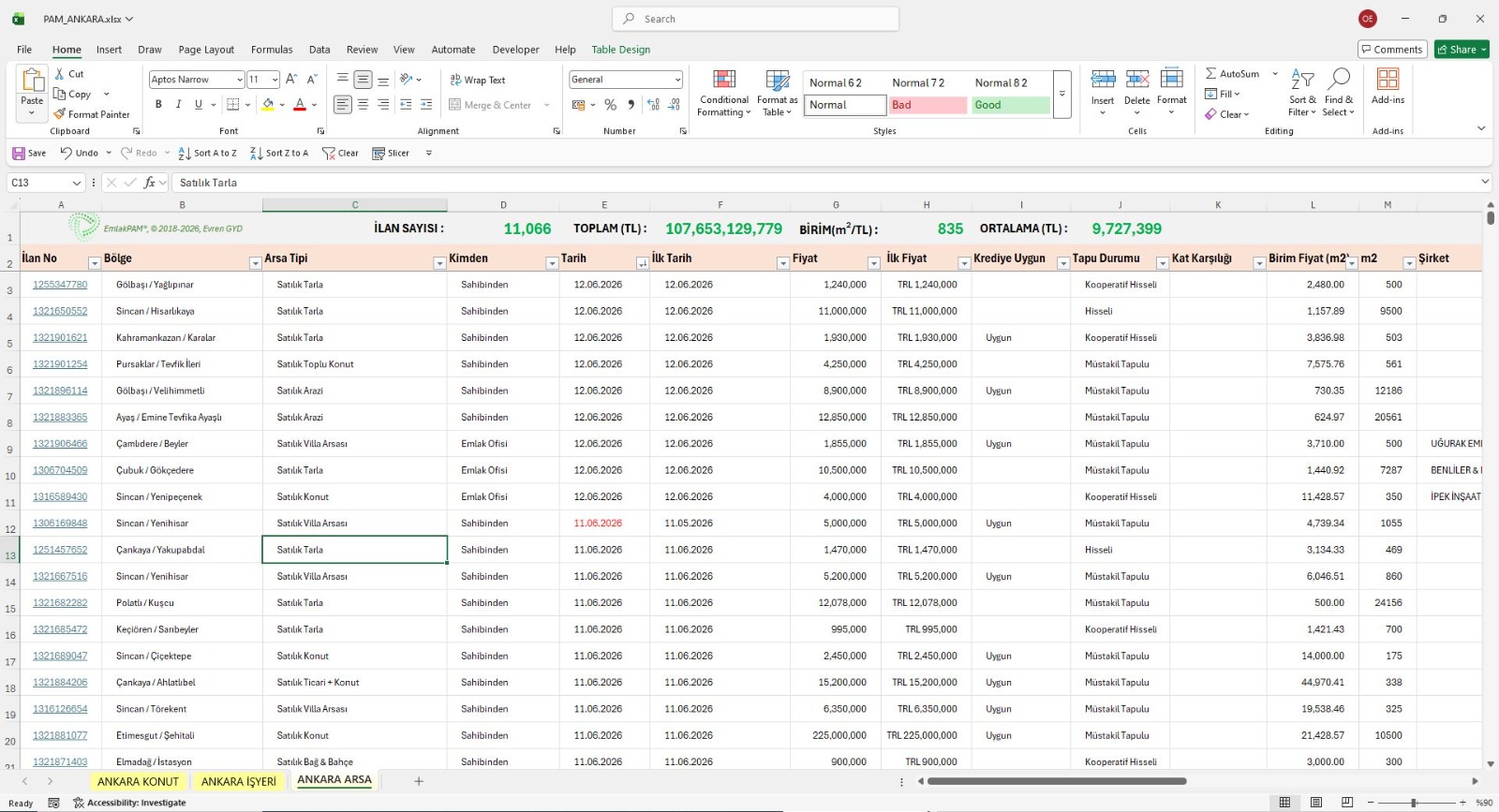Click the horizontal scrollbar thumb

[x=1057, y=781]
